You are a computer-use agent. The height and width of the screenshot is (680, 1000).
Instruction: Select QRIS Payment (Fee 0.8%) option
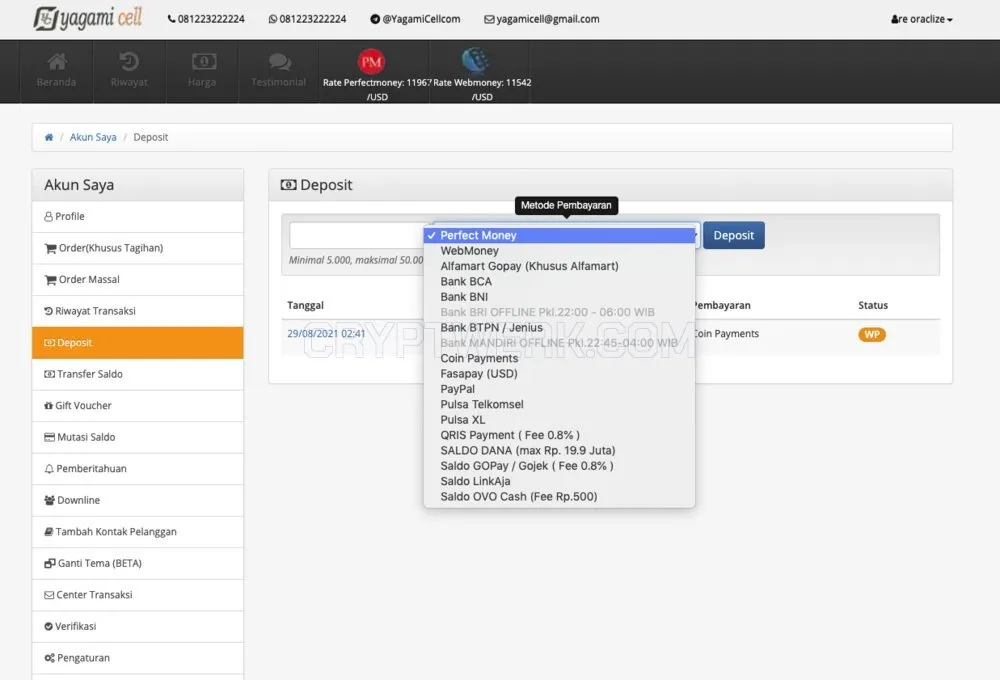click(559, 435)
